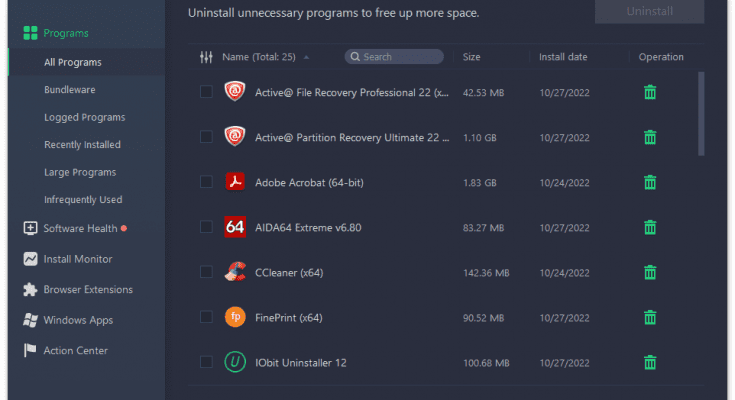735x400 pixels.
Task: Go to Windows Apps in the sidebar
Action: click(x=77, y=320)
